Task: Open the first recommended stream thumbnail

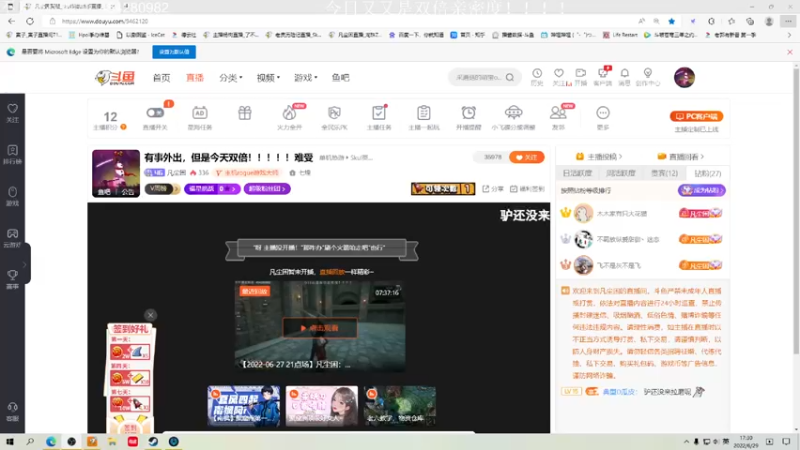Action: pos(244,406)
